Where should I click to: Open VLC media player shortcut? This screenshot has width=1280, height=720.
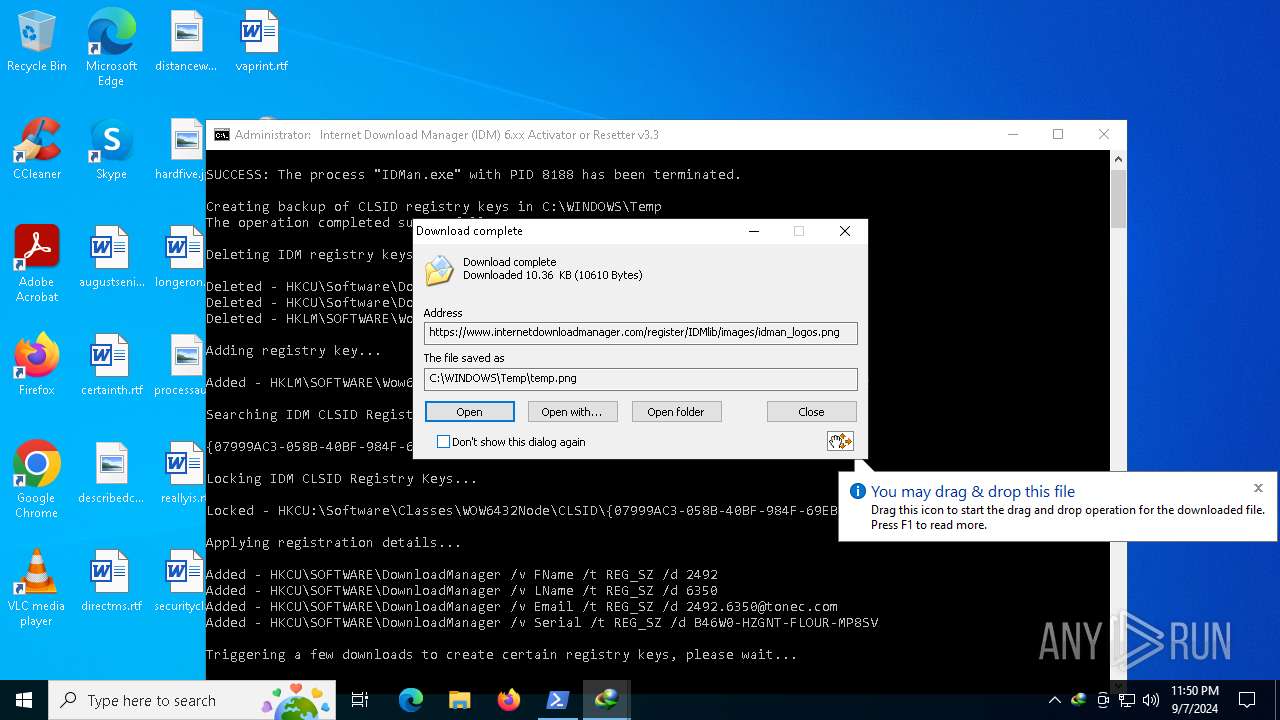coord(37,588)
